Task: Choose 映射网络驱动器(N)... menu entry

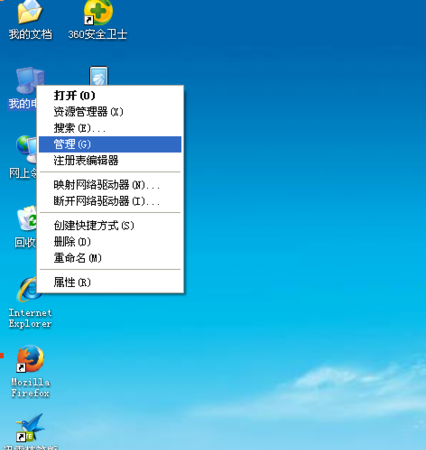Action: coord(110,185)
